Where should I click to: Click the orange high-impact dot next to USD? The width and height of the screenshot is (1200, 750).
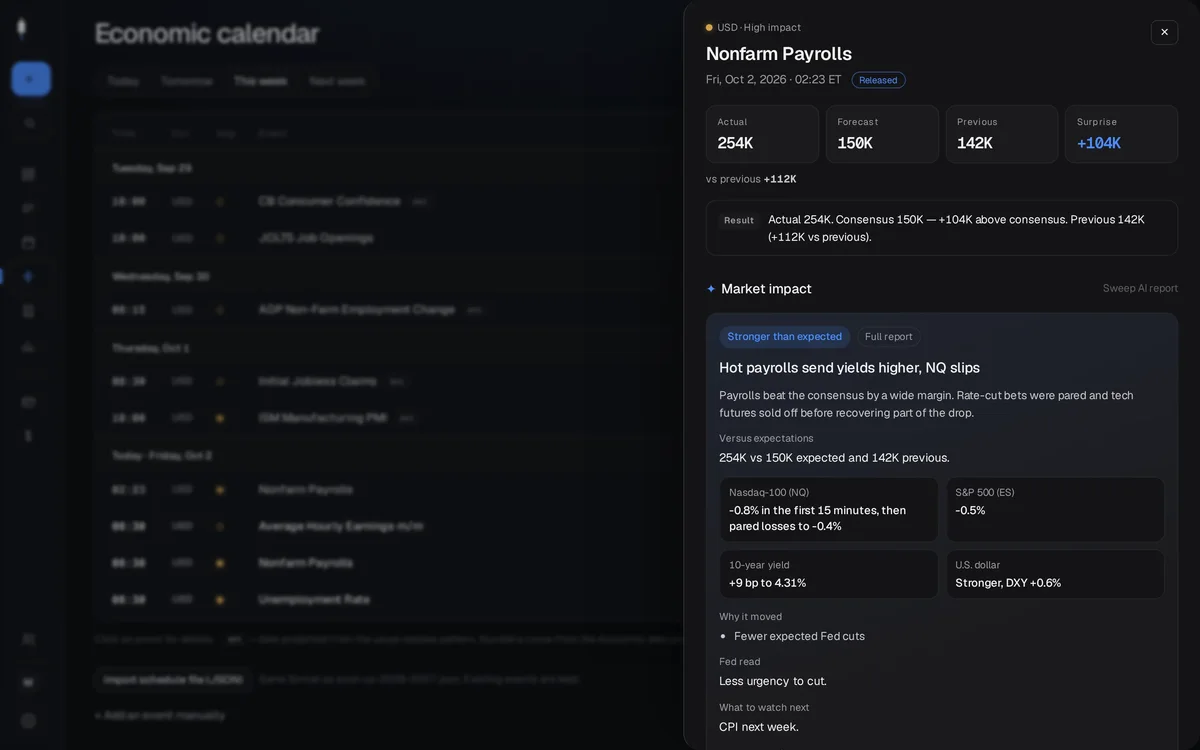click(x=709, y=28)
